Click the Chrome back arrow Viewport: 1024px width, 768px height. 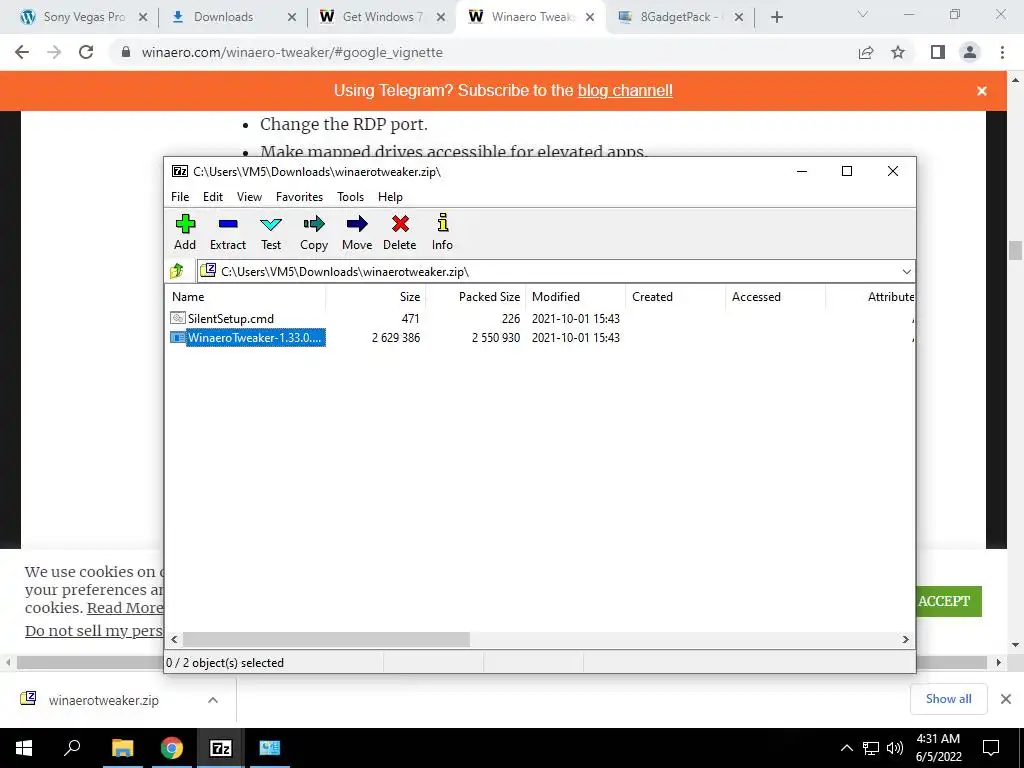pos(22,52)
